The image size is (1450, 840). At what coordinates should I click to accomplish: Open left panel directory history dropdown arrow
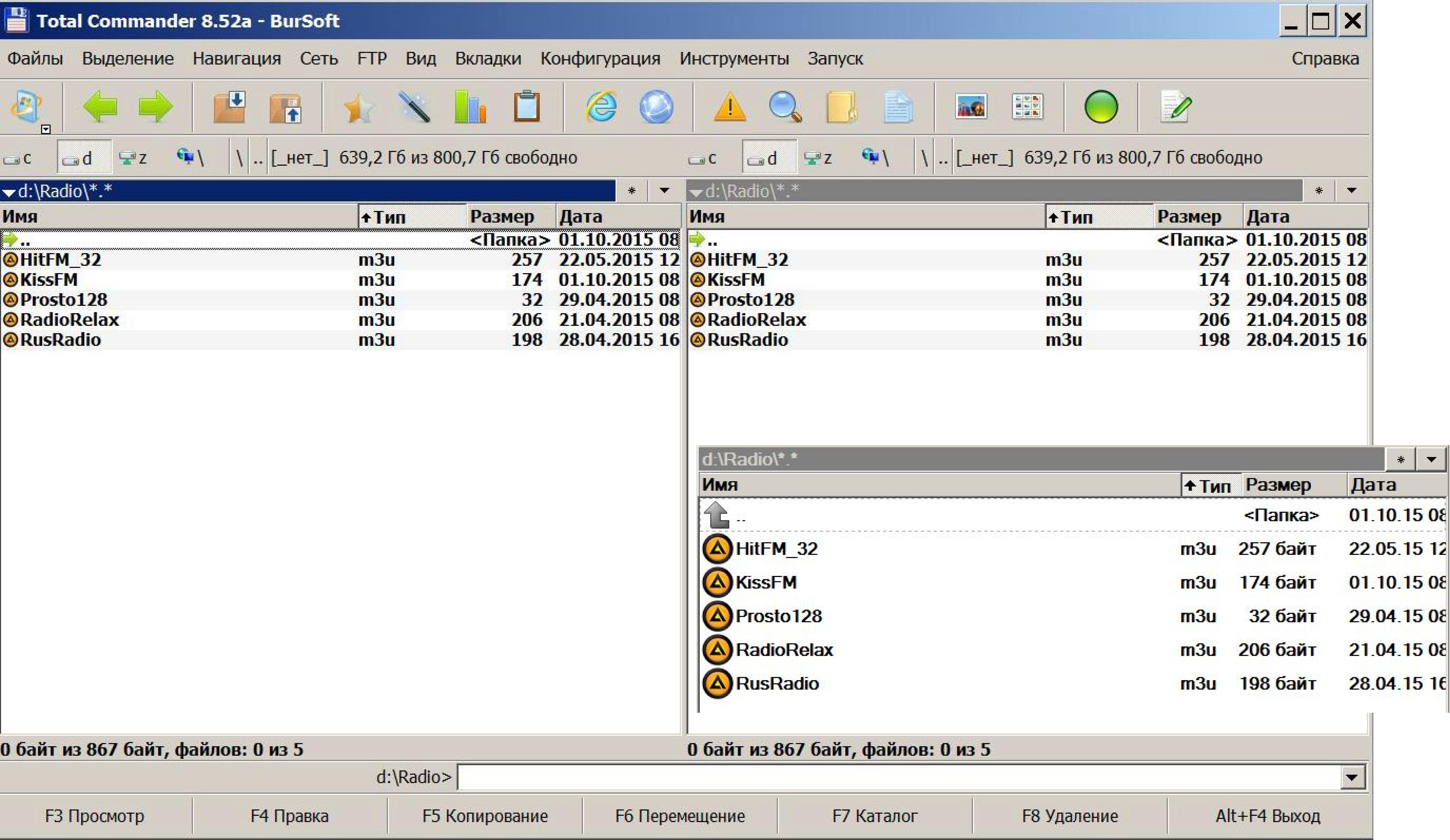[665, 190]
